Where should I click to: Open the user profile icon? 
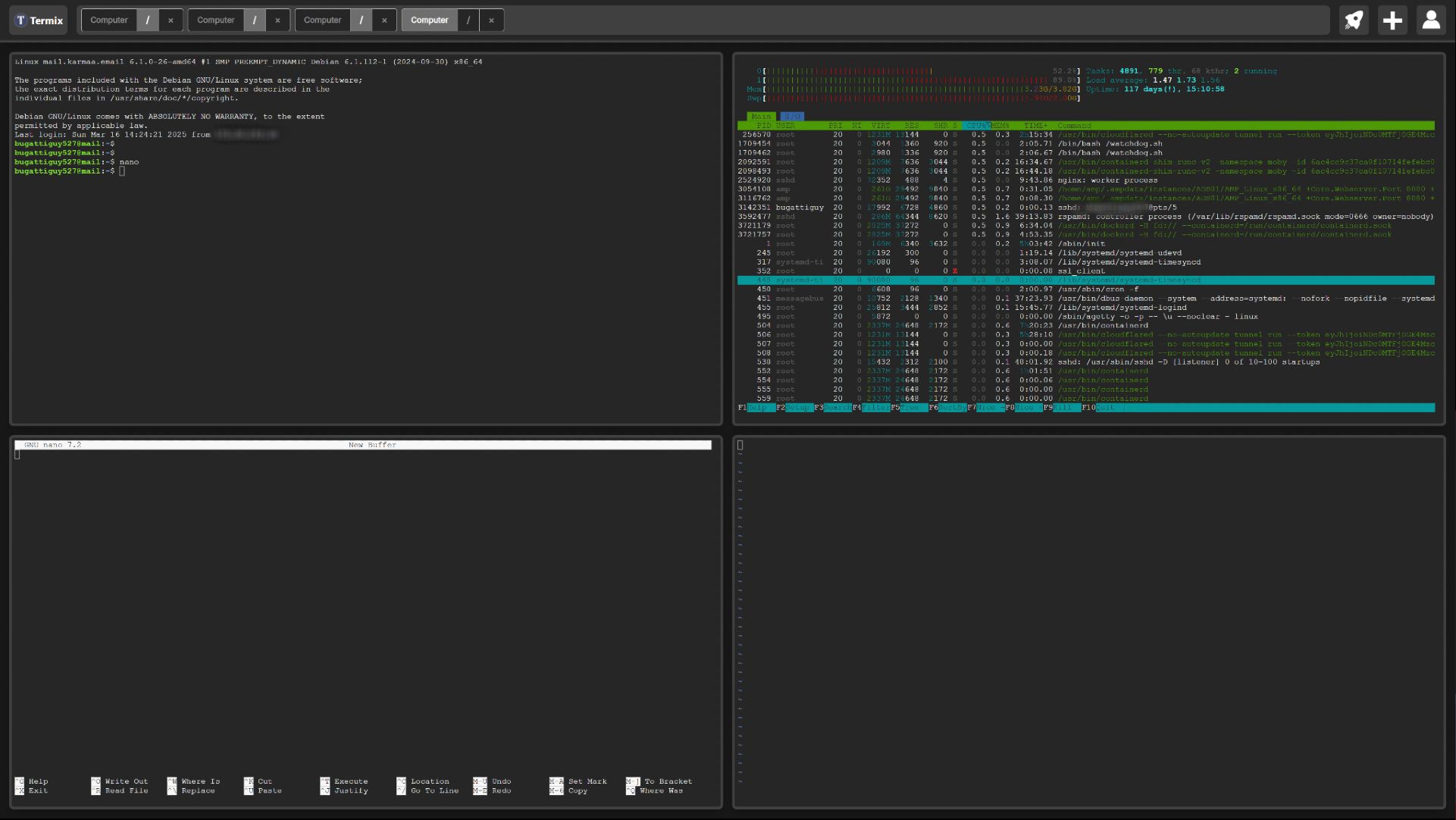[1432, 20]
